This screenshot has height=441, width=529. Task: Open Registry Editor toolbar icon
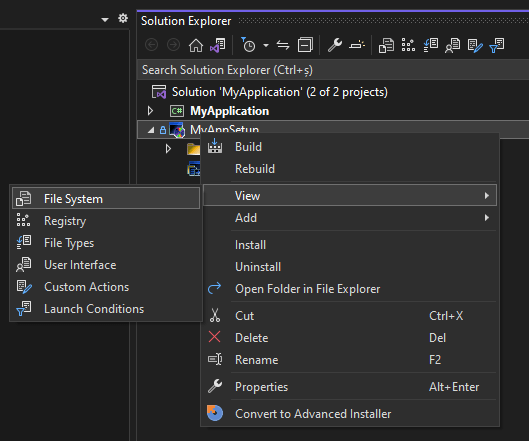[408, 45]
